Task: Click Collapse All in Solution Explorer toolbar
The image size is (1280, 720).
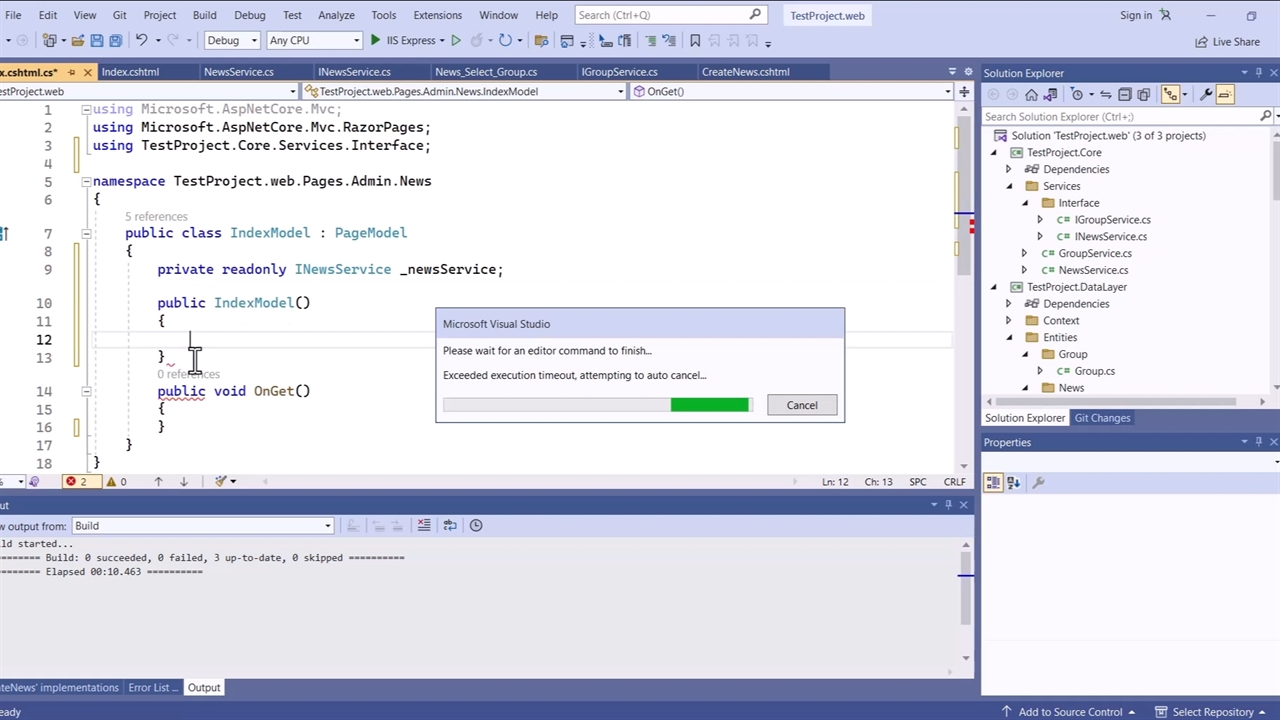Action: click(x=1125, y=94)
